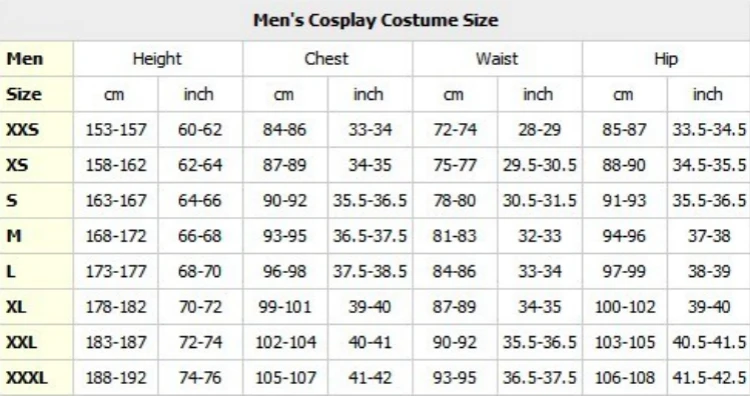Click the Waist column header
This screenshot has height=396, width=750.
pyautogui.click(x=496, y=59)
